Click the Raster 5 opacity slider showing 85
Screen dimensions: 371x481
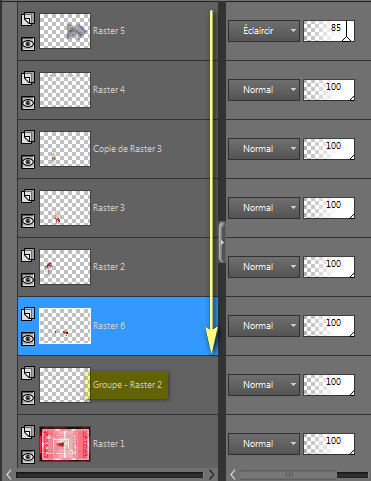[329, 31]
